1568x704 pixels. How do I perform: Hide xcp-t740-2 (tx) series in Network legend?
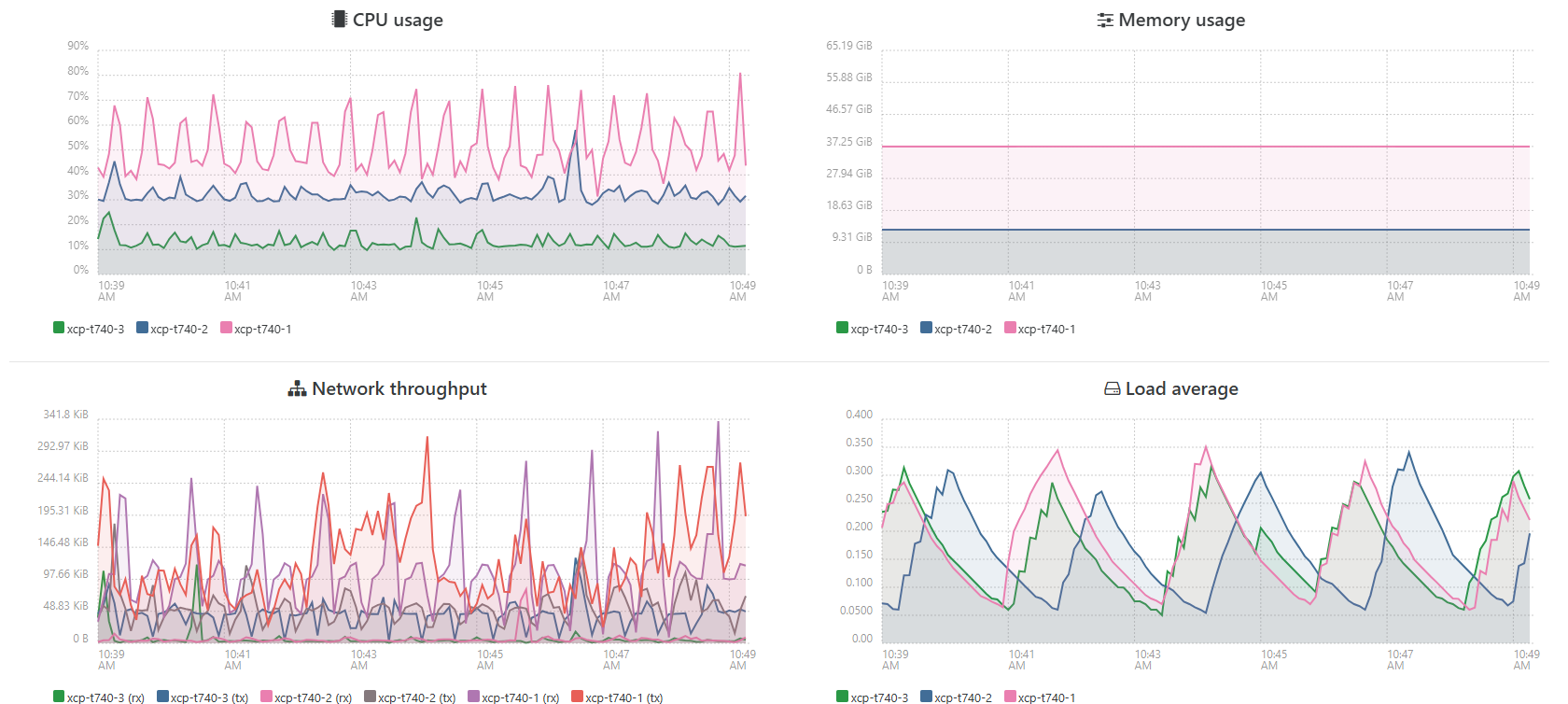tap(416, 697)
